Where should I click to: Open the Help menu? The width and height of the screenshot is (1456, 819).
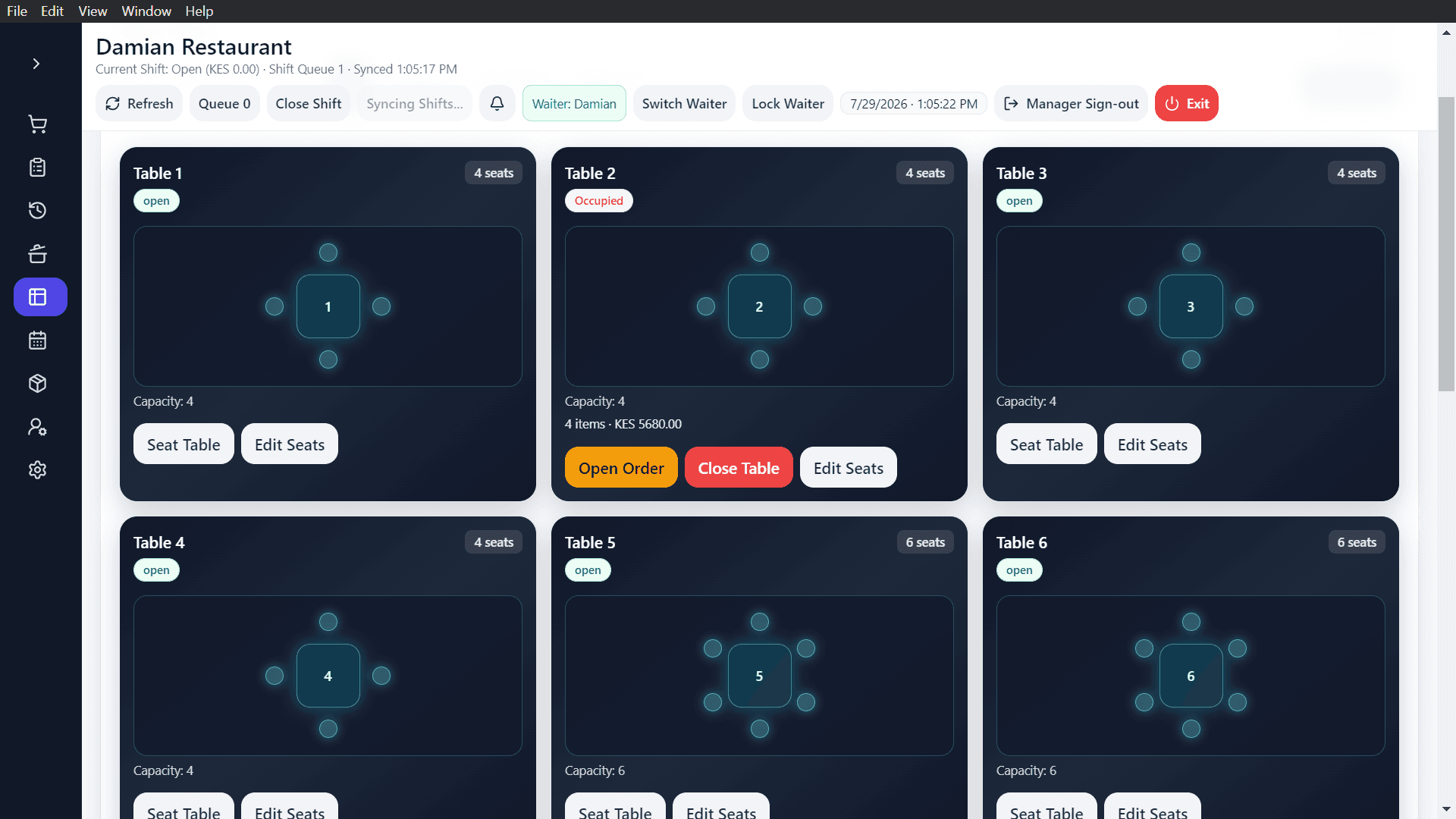coord(199,11)
